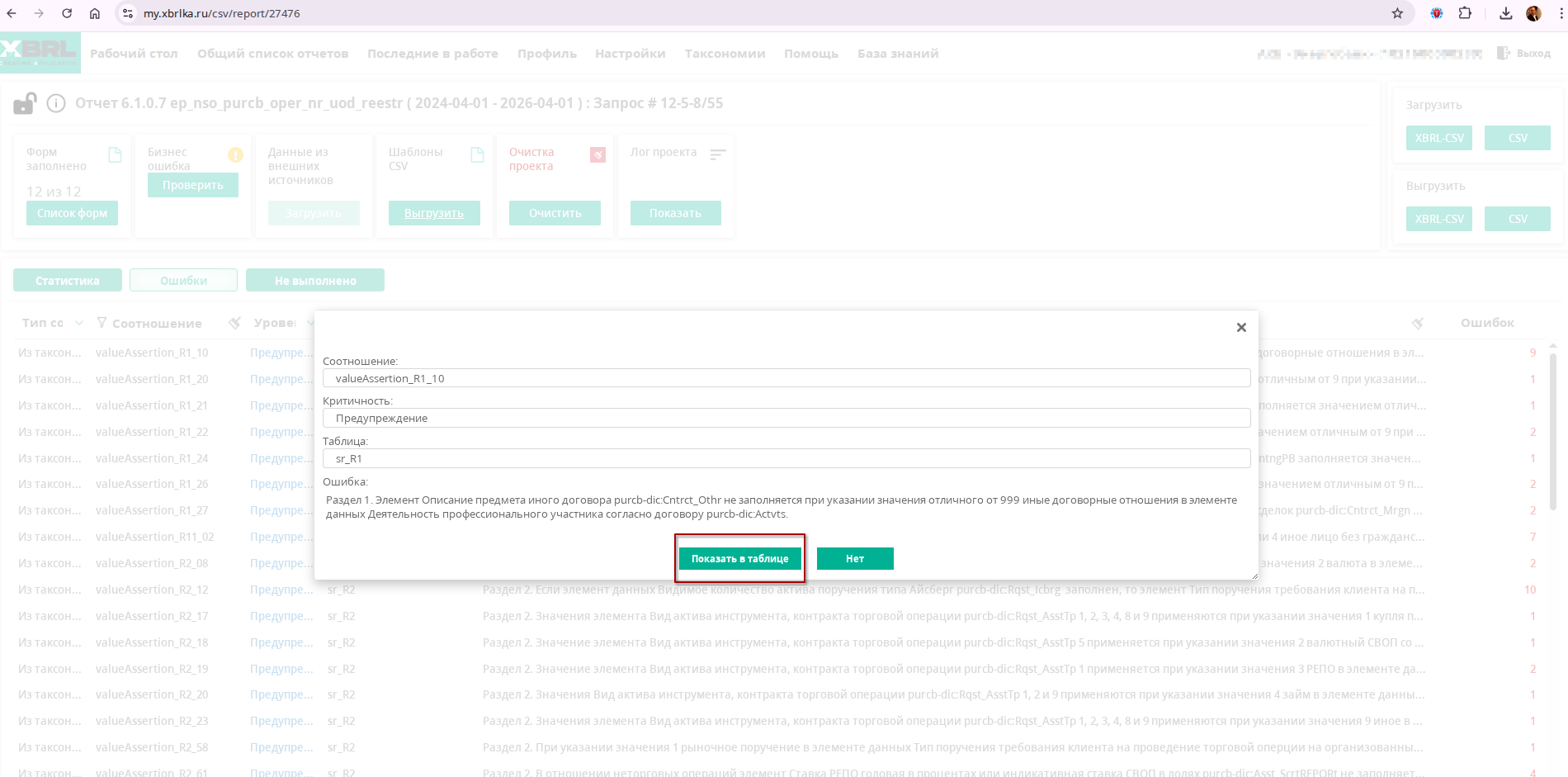The width and height of the screenshot is (1568, 777).
Task: Click the Выгрузить link for CSV templates
Action: [434, 213]
